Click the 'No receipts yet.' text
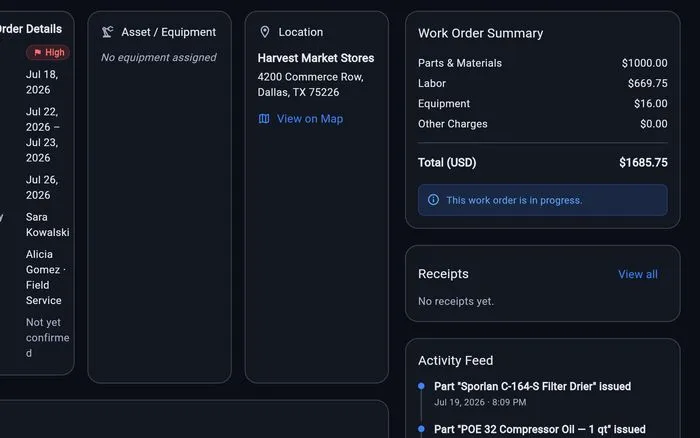700x438 pixels. pyautogui.click(x=456, y=301)
